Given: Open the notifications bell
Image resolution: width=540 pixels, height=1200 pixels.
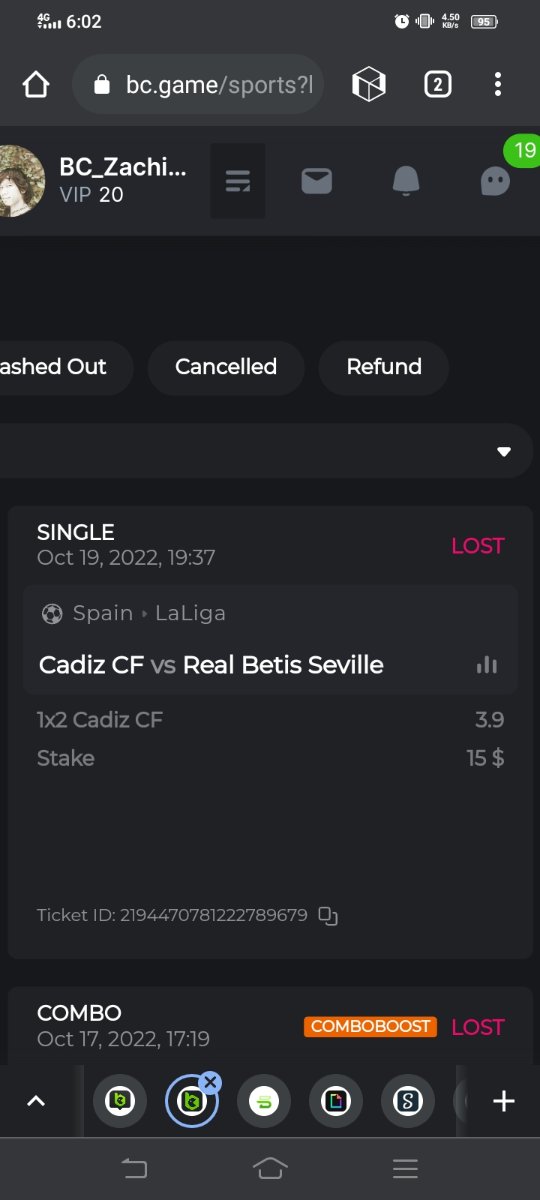Looking at the screenshot, I should pos(406,181).
